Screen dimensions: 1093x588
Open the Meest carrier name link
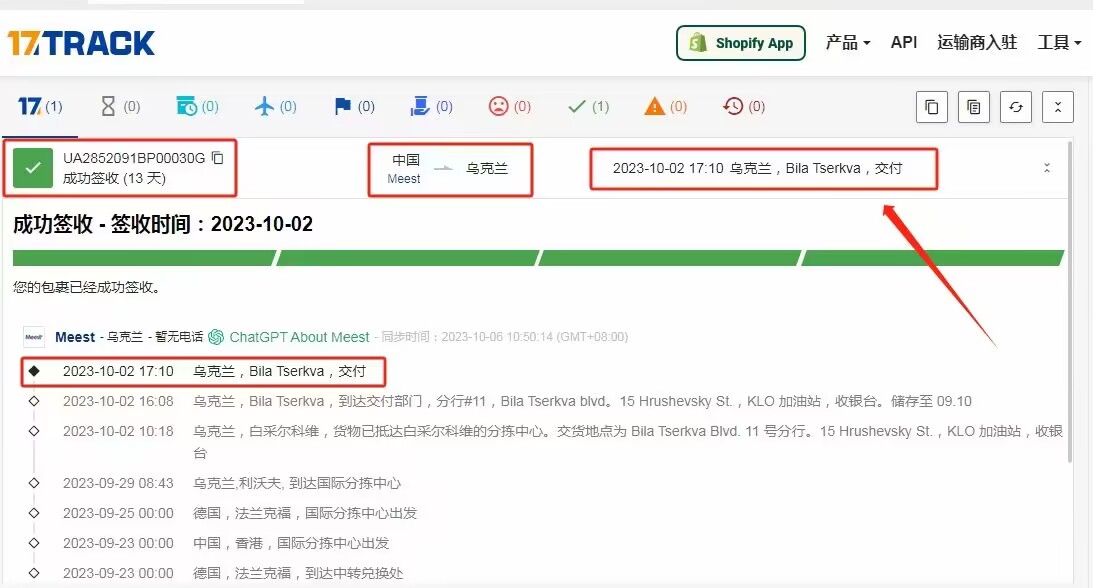pyautogui.click(x=75, y=337)
